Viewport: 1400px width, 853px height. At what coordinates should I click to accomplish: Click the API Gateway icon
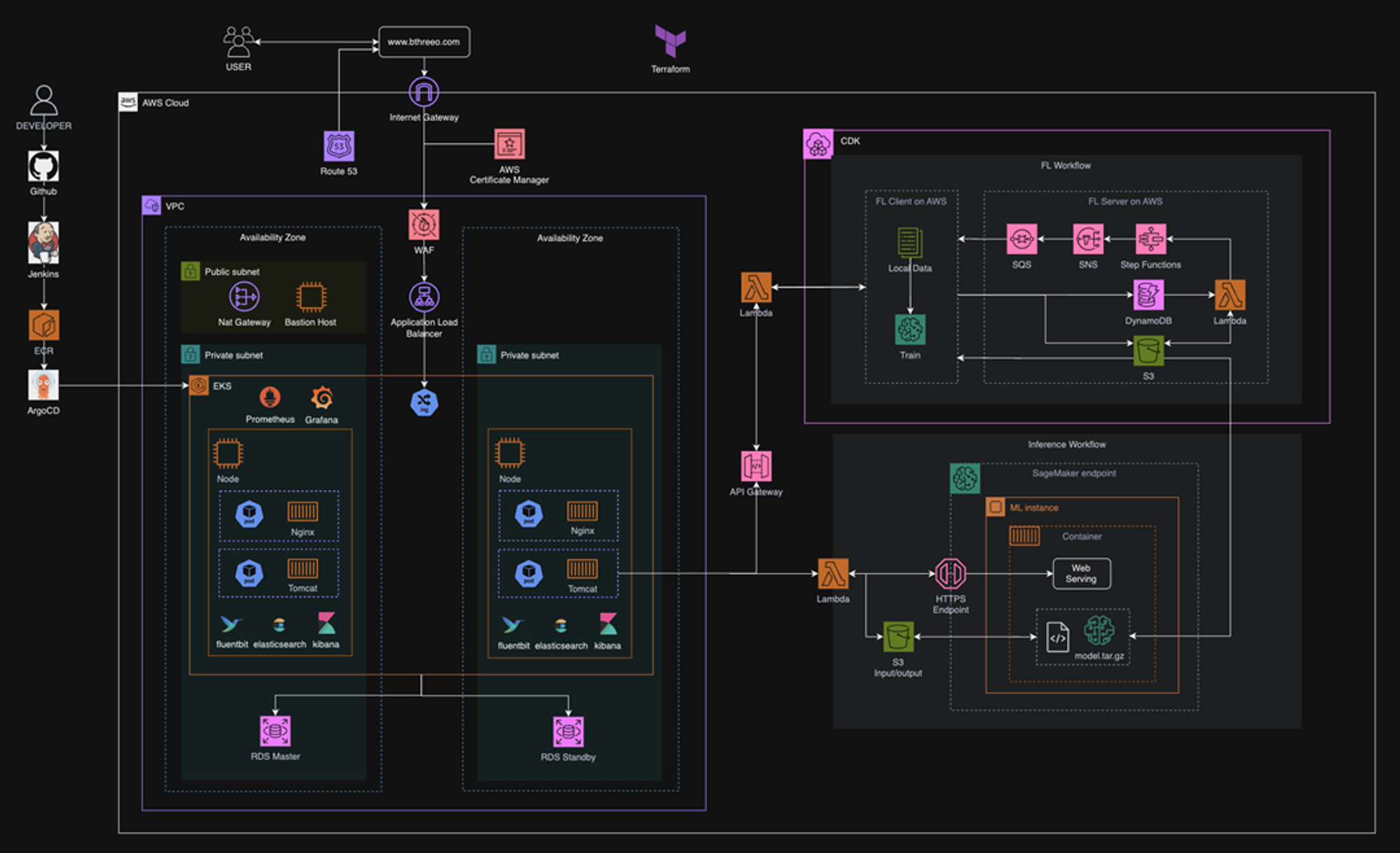pos(756,466)
